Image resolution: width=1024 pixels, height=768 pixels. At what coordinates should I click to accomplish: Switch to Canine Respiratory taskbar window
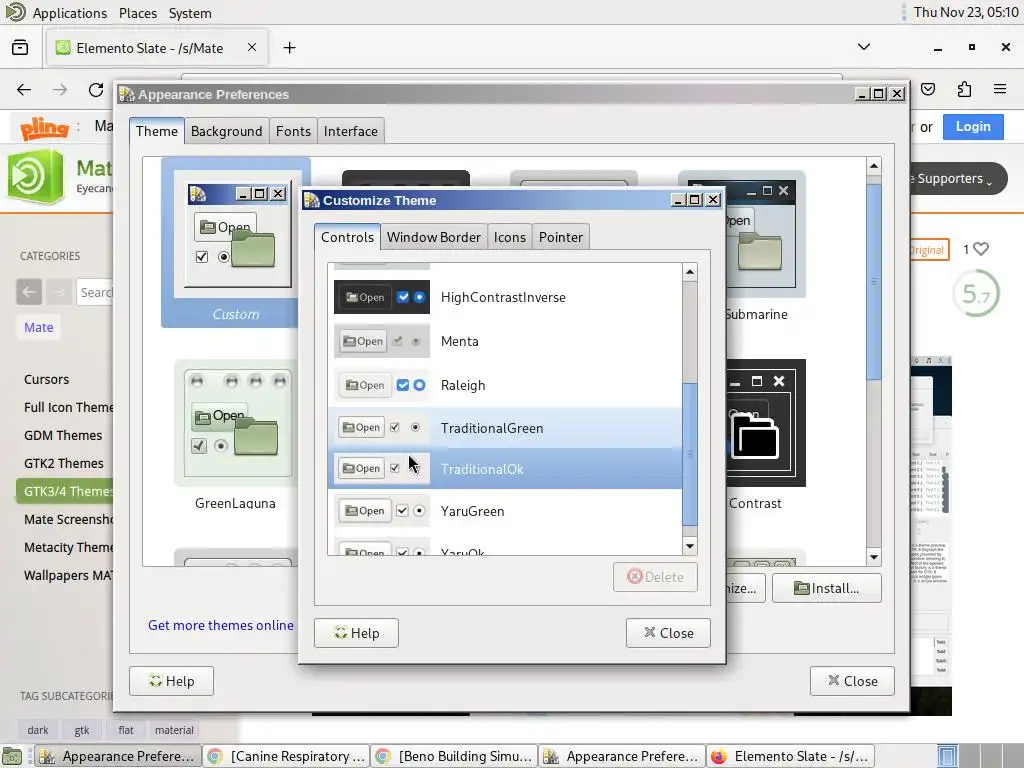click(286, 756)
